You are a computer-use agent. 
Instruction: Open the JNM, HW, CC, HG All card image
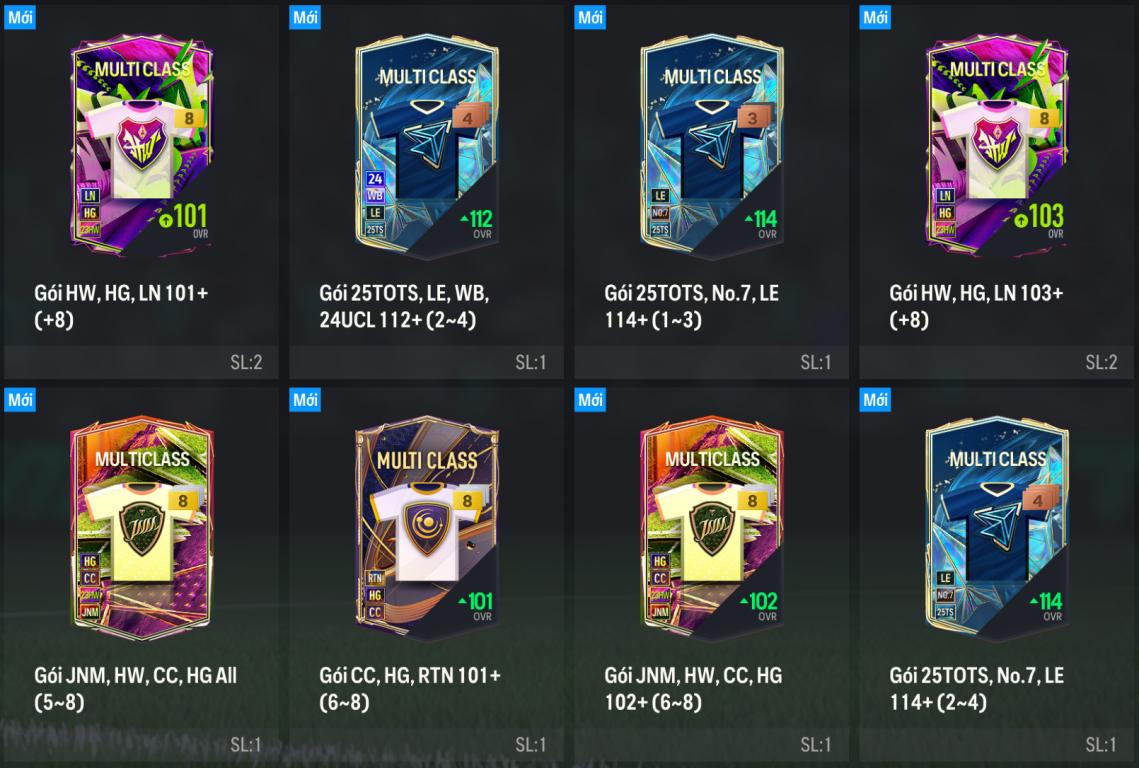[142, 528]
